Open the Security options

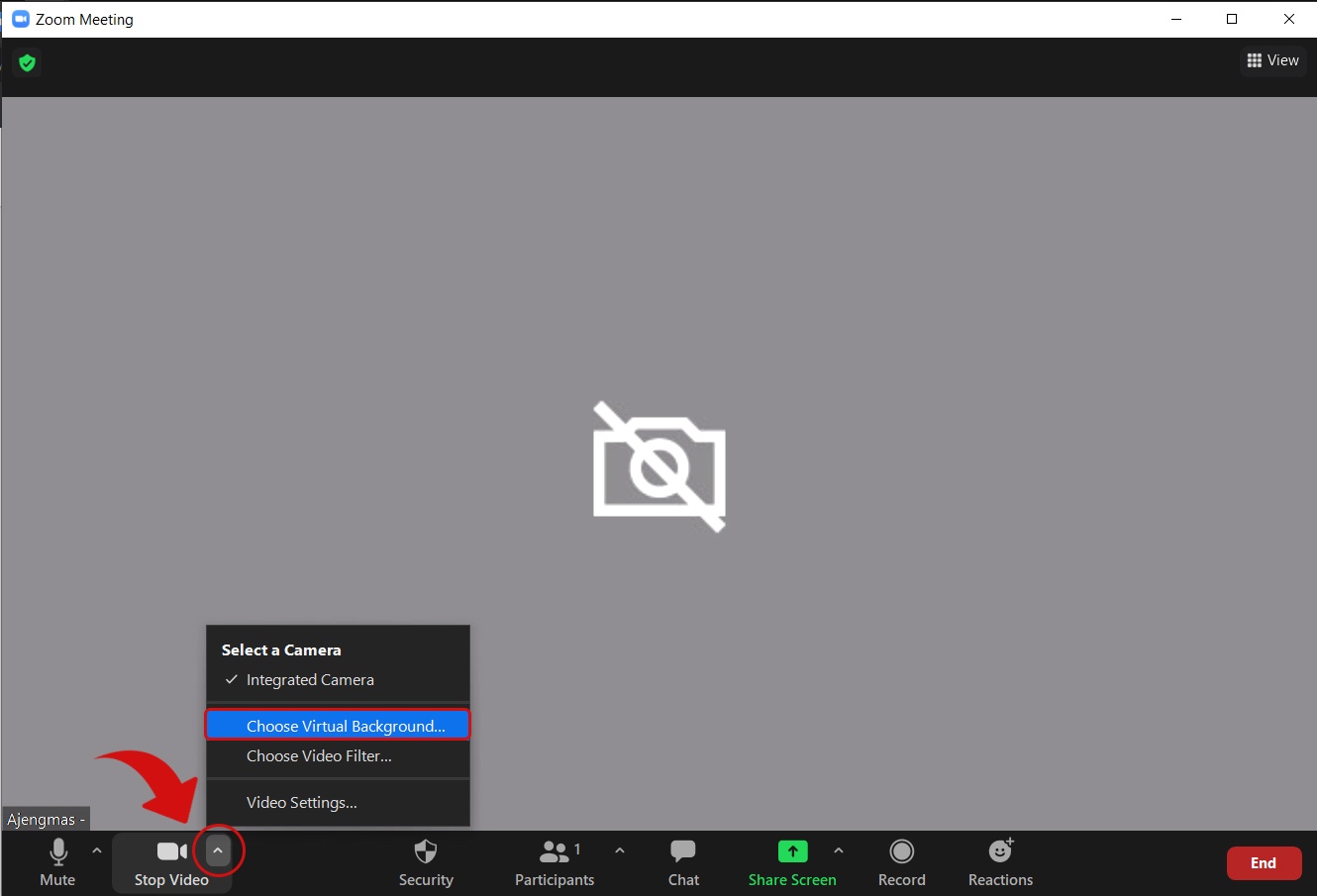click(x=426, y=861)
